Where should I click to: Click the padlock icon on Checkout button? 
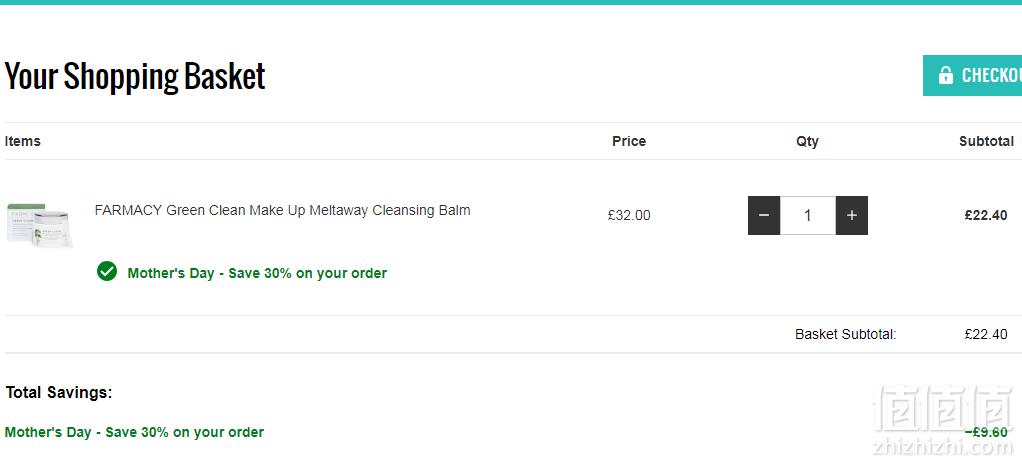(x=945, y=75)
